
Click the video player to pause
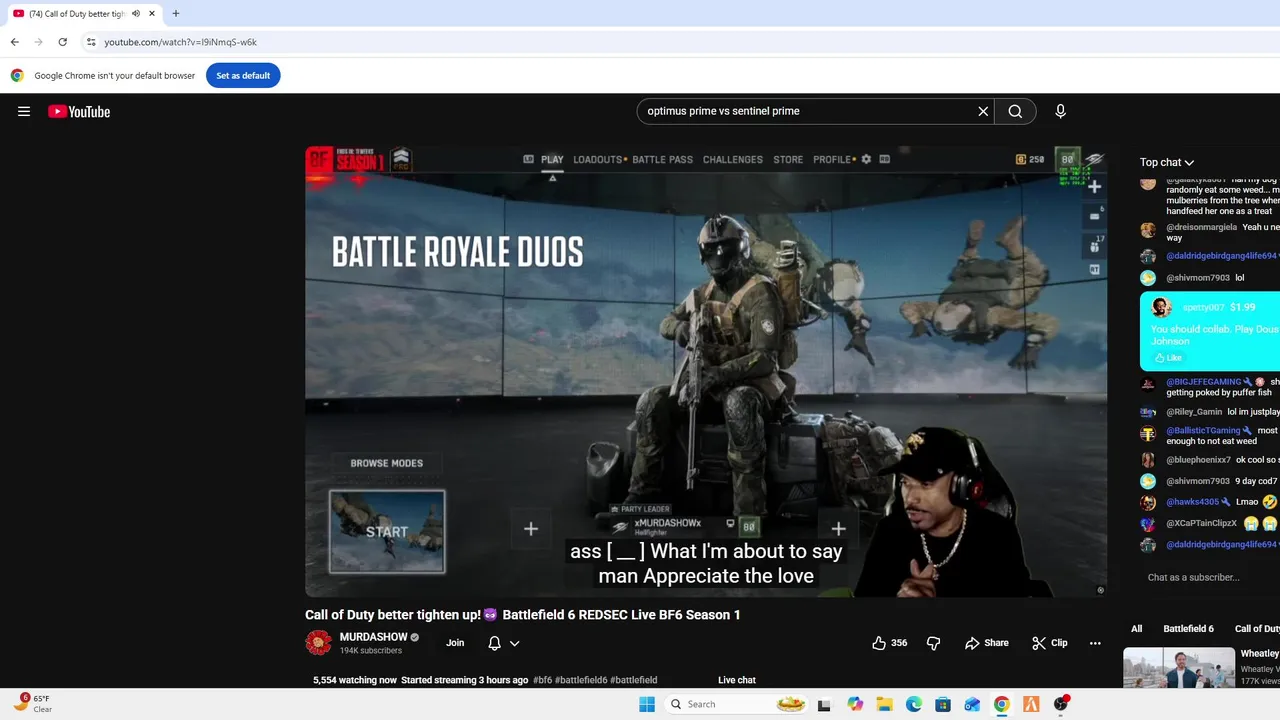point(705,371)
